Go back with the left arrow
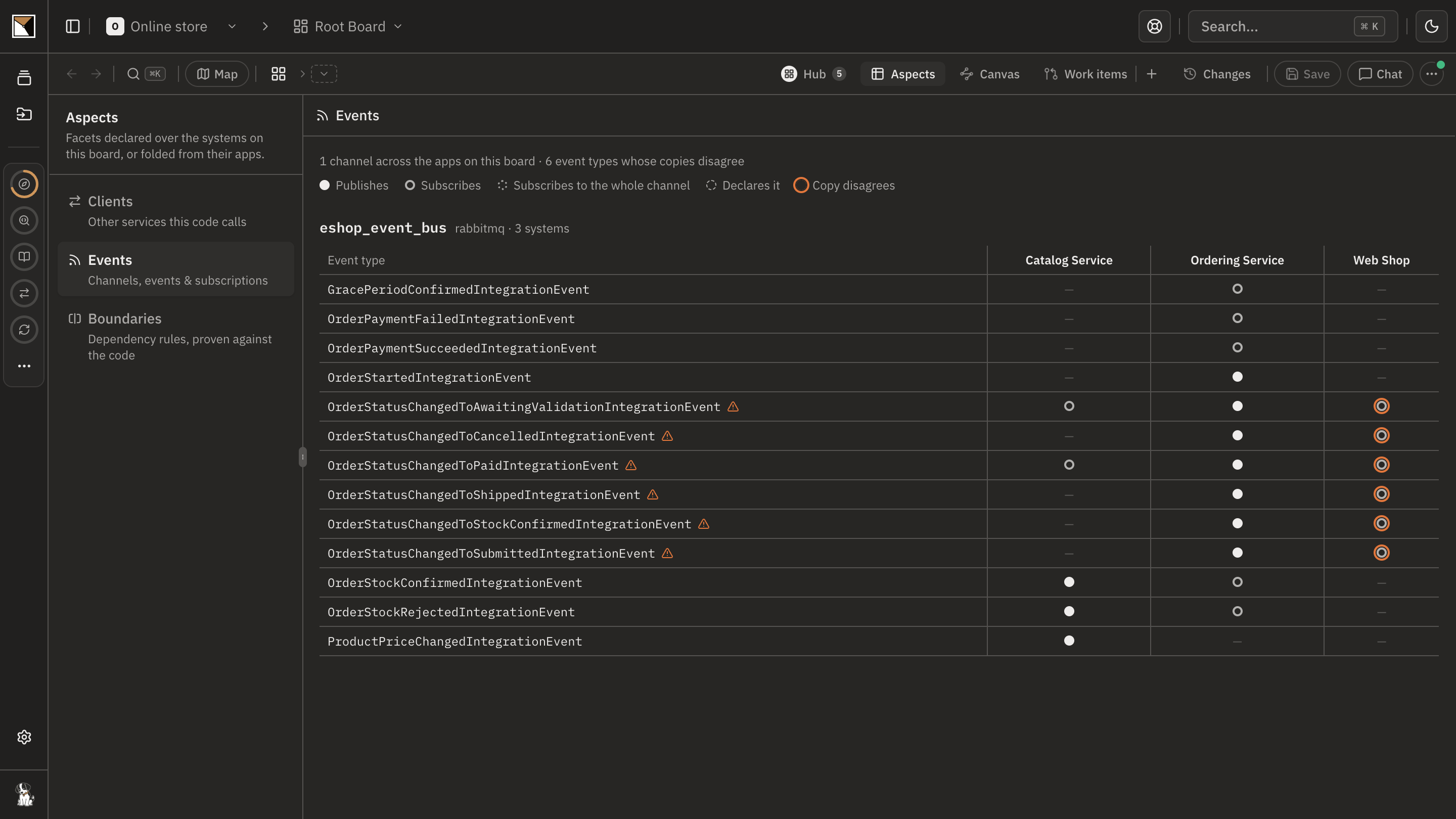Viewport: 1456px width, 819px height. pyautogui.click(x=72, y=74)
